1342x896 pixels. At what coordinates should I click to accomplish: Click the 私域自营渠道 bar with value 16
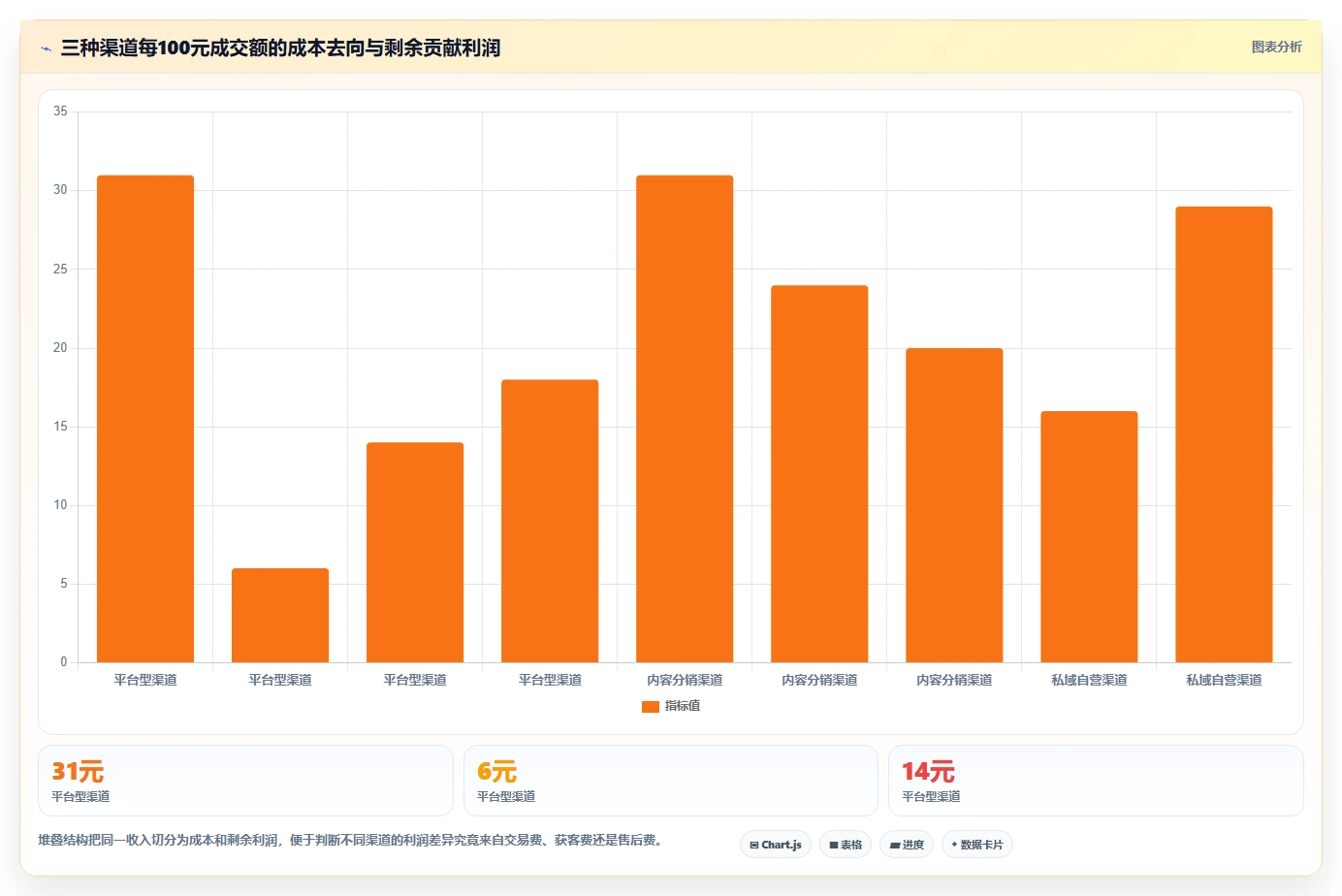[x=1089, y=537]
